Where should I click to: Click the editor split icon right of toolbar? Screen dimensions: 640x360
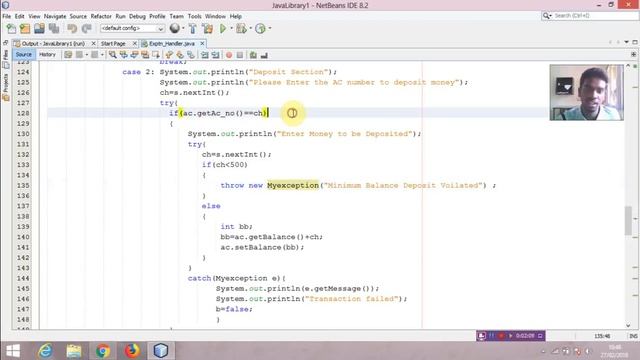coord(633,54)
